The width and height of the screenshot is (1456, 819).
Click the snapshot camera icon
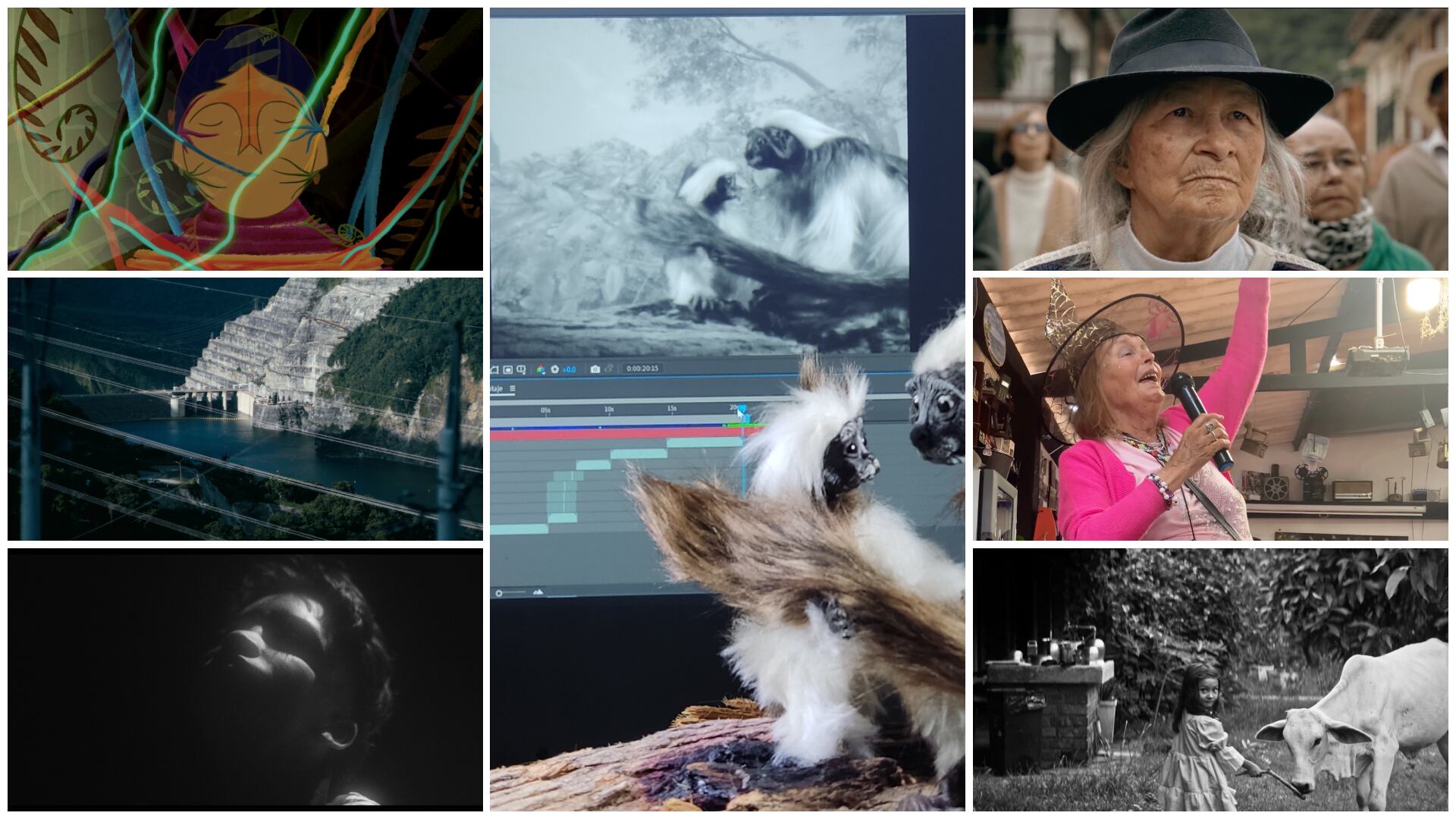595,369
